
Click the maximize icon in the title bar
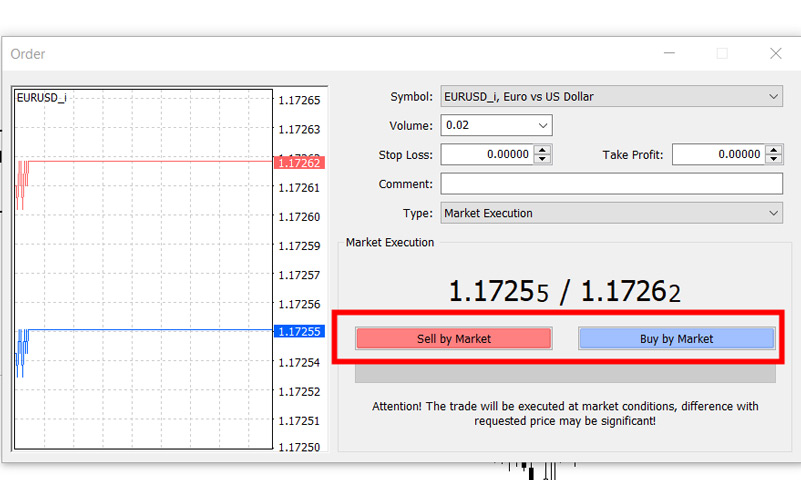722,54
